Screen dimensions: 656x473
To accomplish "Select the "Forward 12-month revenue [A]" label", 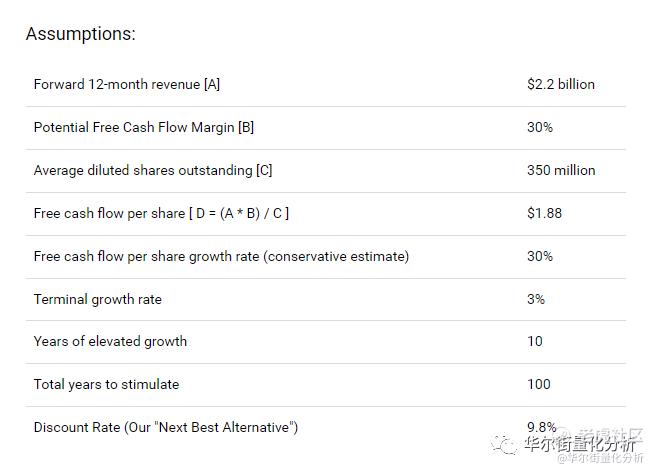I will click(x=127, y=84).
